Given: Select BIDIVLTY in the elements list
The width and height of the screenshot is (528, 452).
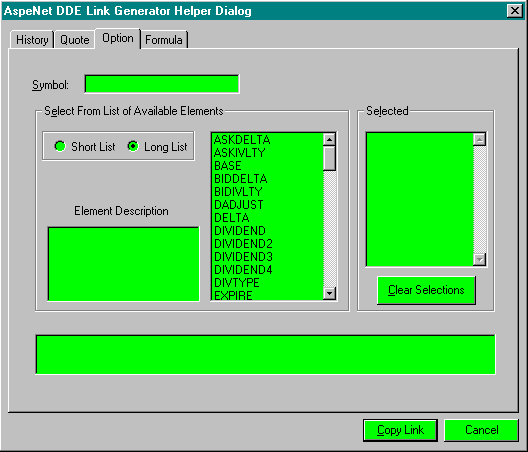Looking at the screenshot, I should click(x=268, y=192).
